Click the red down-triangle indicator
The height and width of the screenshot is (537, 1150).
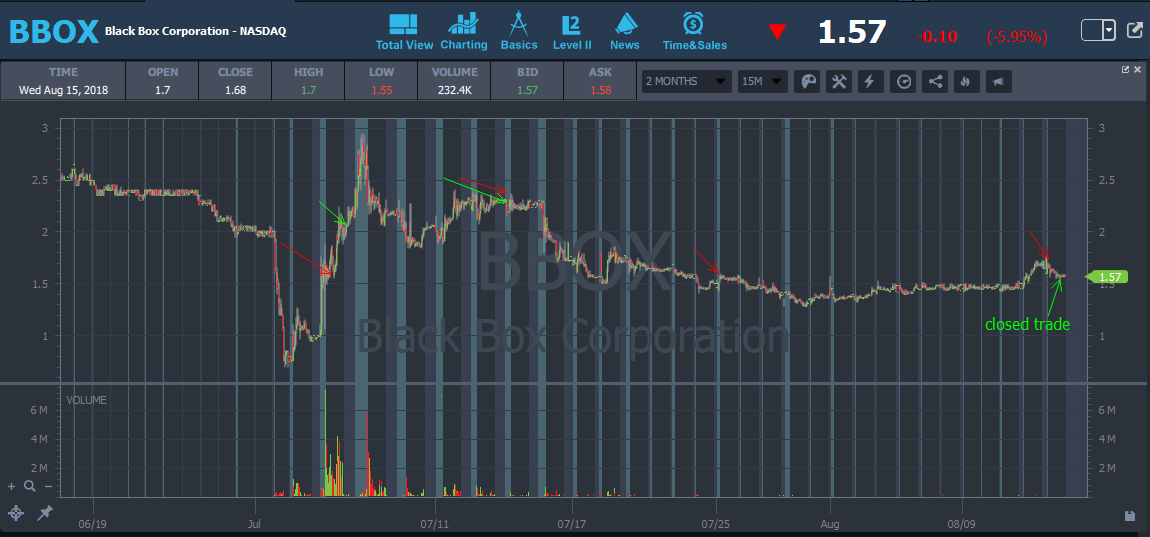coord(777,33)
